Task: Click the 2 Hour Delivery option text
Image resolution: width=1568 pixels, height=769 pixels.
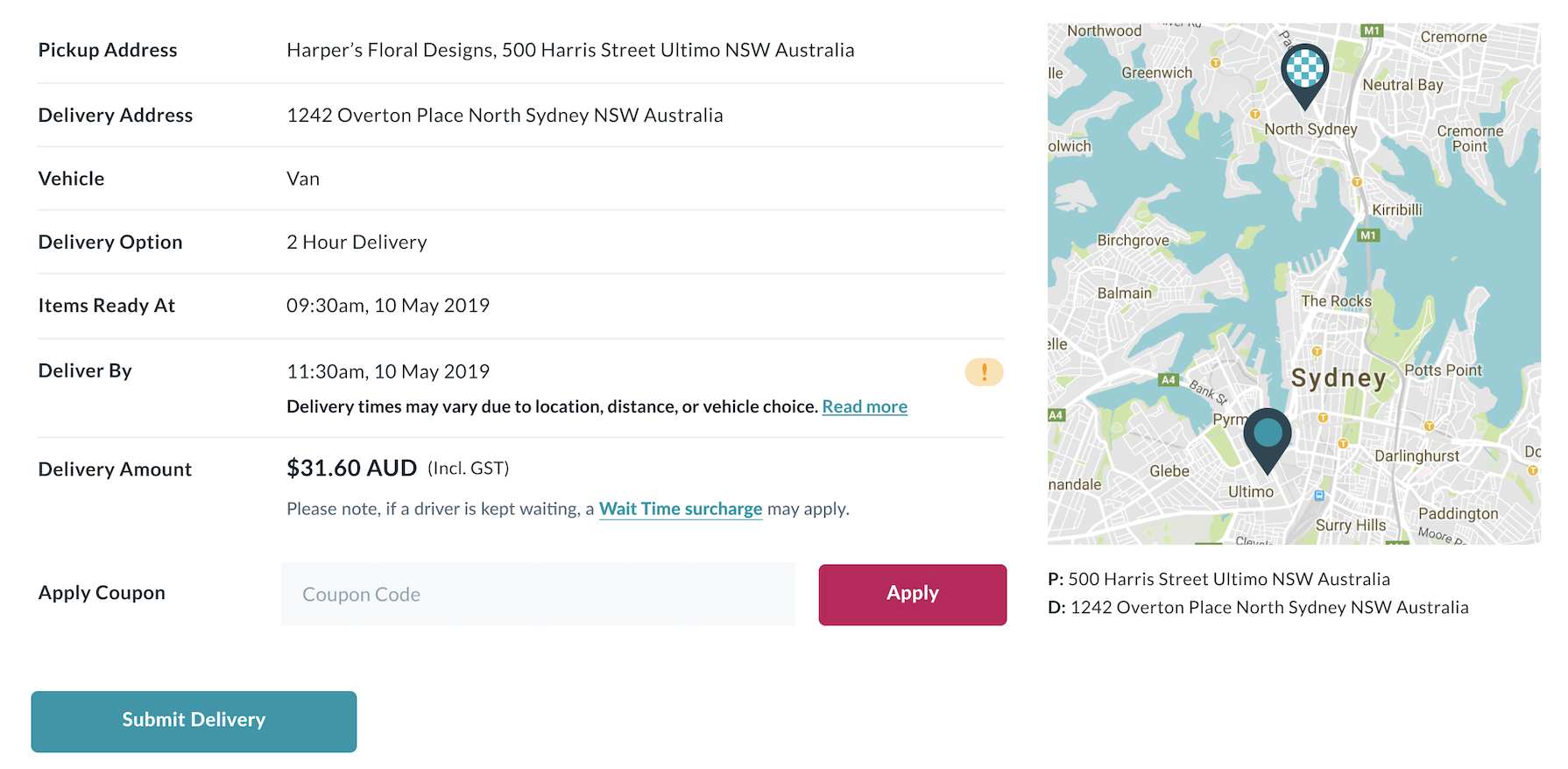Action: [357, 242]
